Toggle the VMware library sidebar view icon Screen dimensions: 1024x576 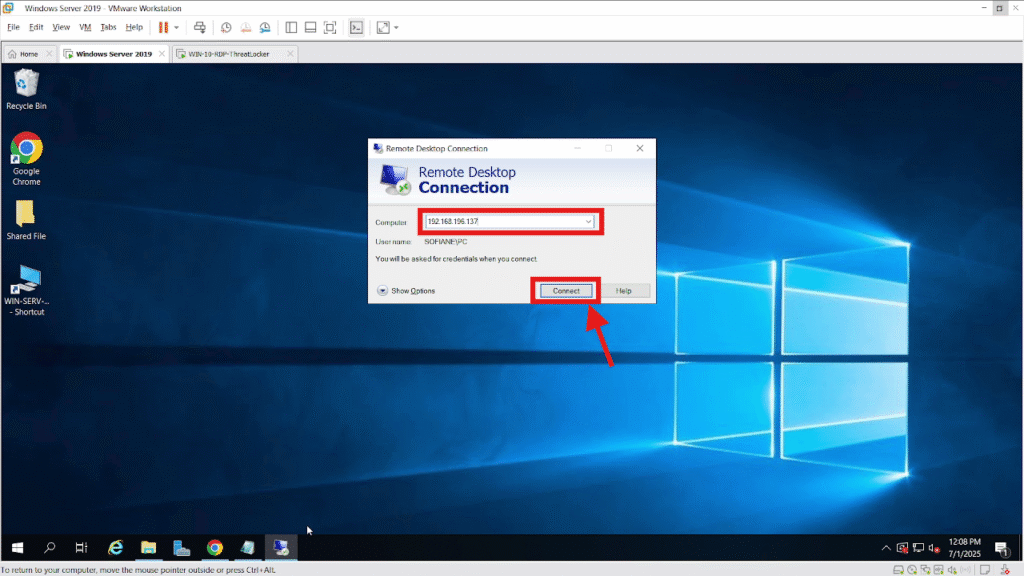pos(291,27)
